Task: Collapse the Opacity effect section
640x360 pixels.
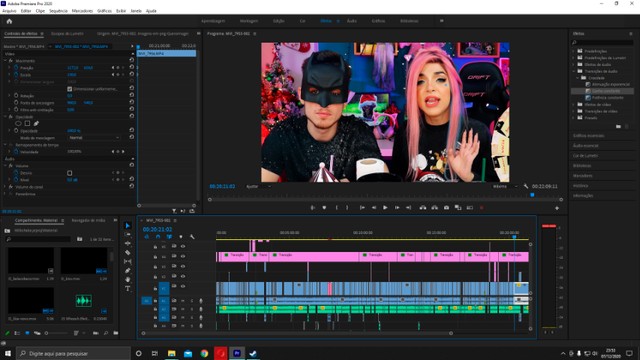Action: pos(6,117)
